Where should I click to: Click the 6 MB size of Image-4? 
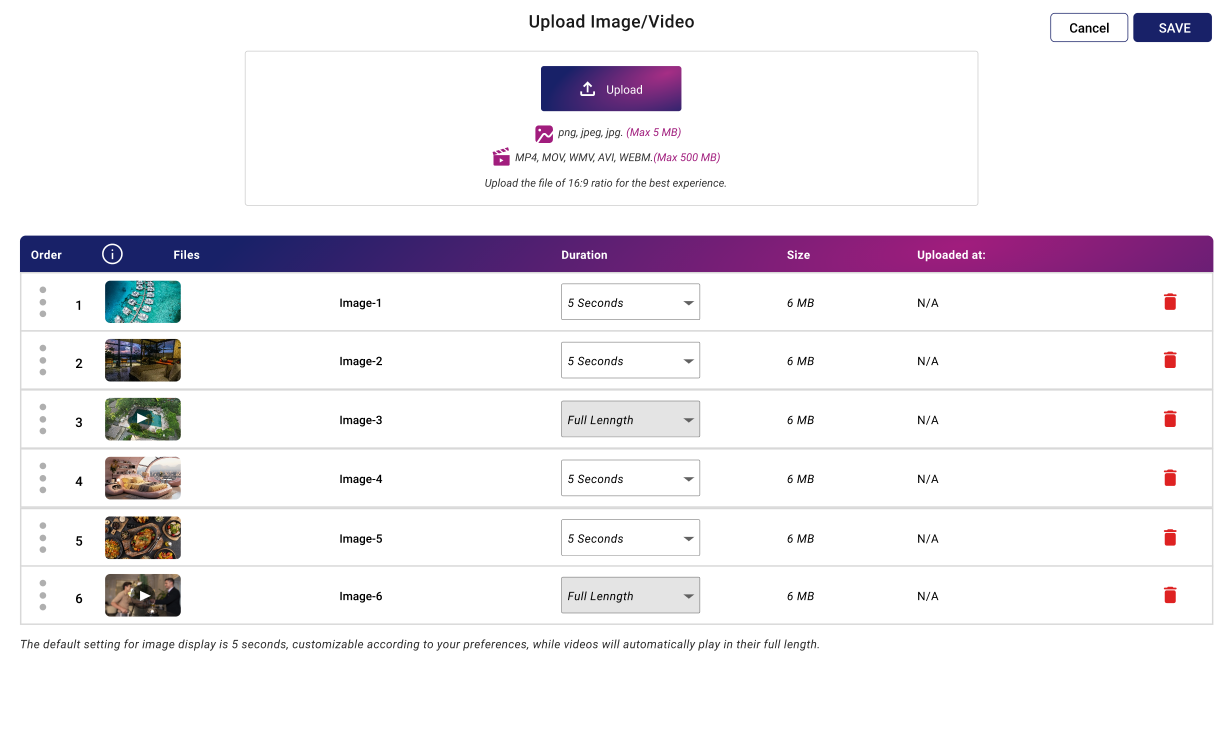800,479
